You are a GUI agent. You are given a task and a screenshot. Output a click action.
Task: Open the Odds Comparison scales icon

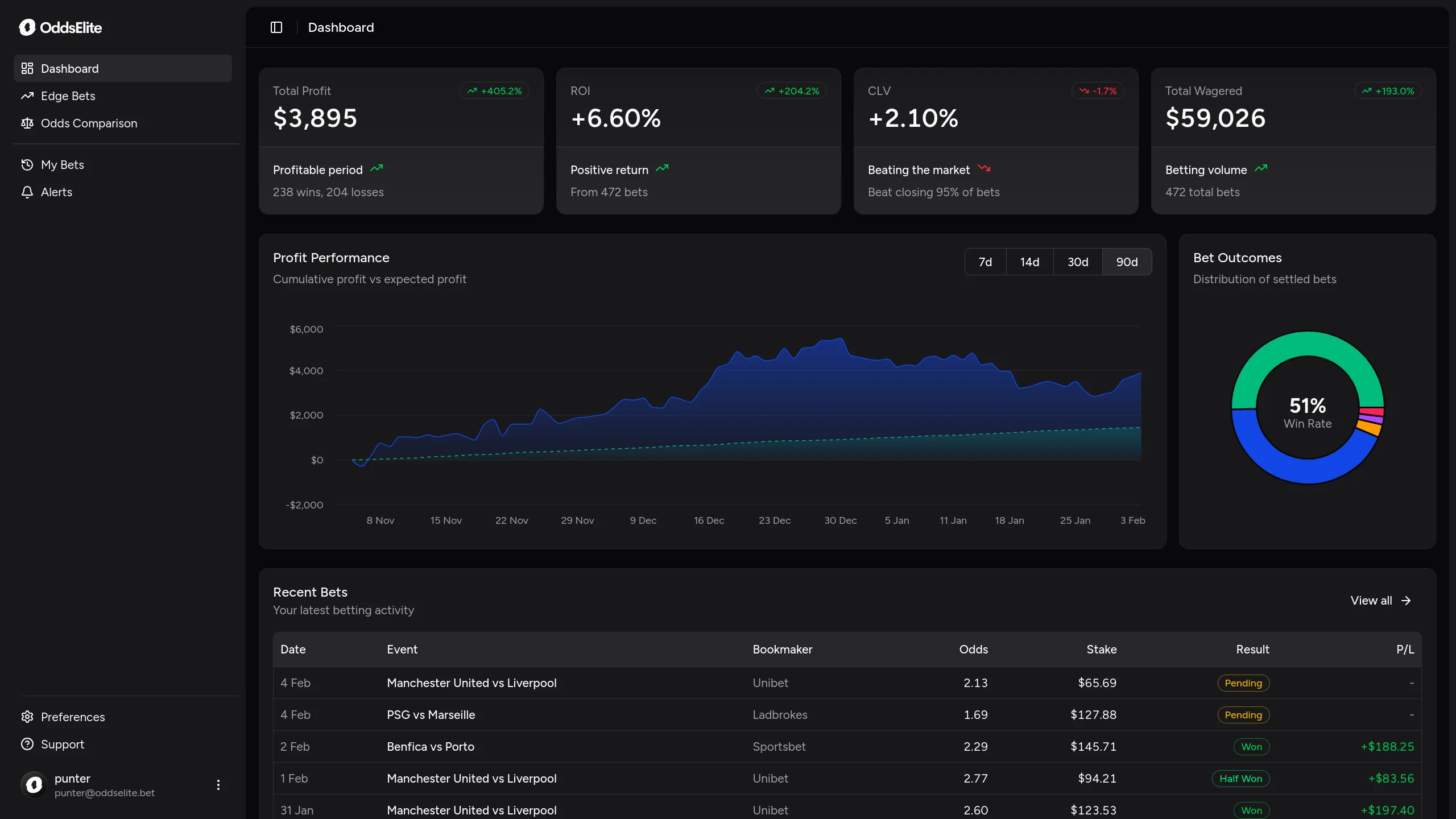pyautogui.click(x=28, y=123)
